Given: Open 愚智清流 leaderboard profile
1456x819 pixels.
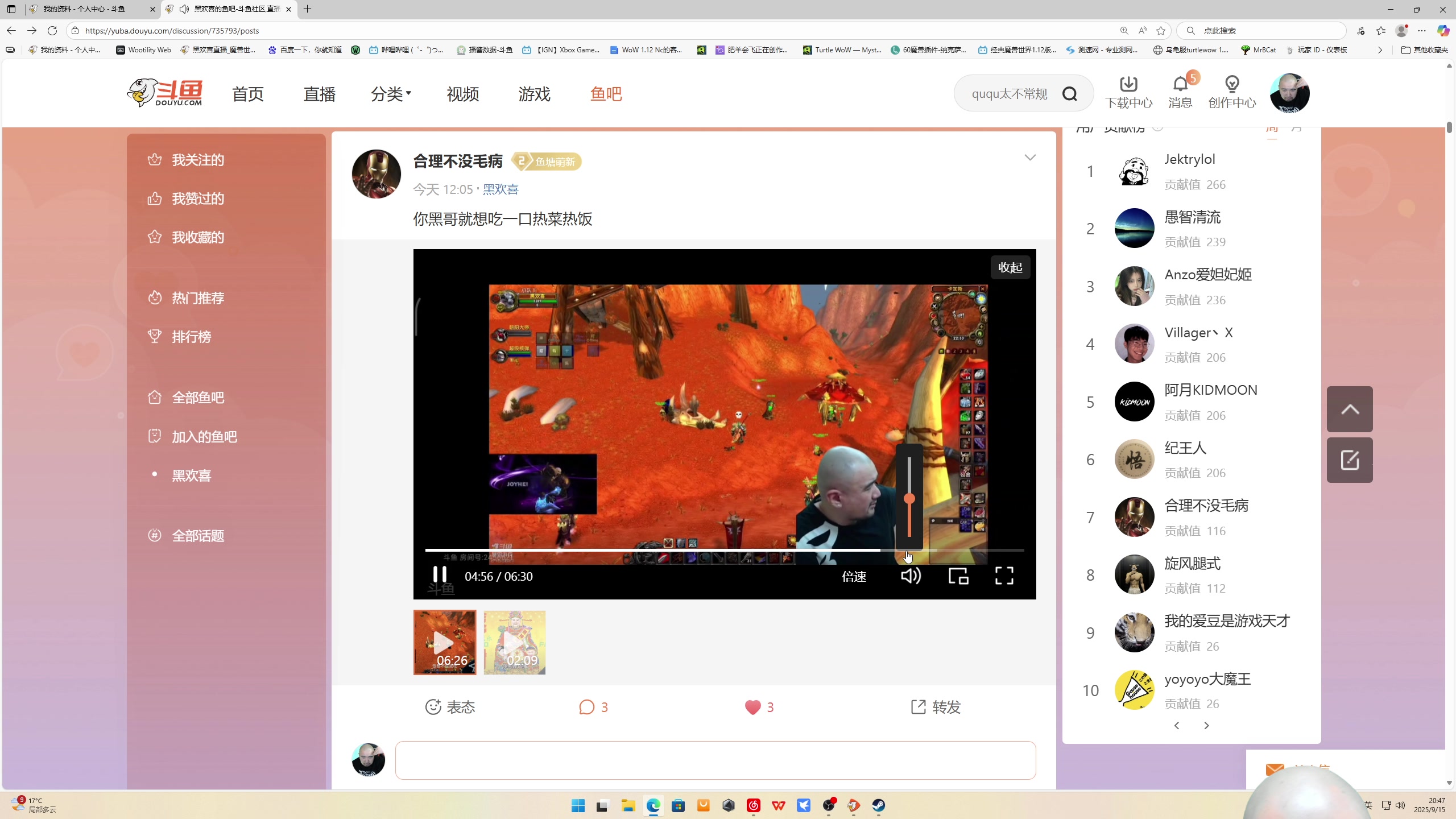Looking at the screenshot, I should click(x=1193, y=217).
